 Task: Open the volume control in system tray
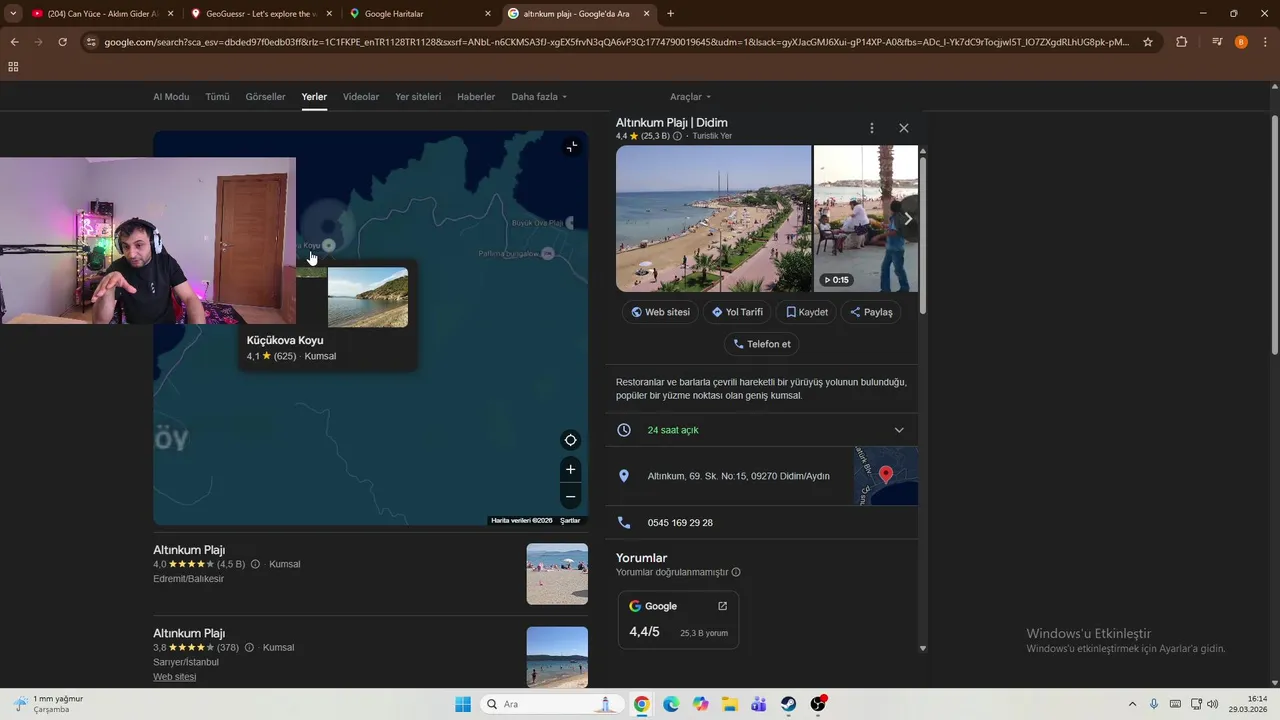pyautogui.click(x=1213, y=704)
